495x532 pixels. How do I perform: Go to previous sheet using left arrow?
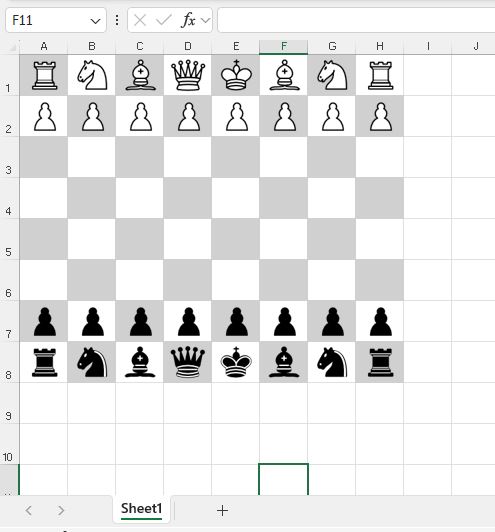(x=28, y=510)
